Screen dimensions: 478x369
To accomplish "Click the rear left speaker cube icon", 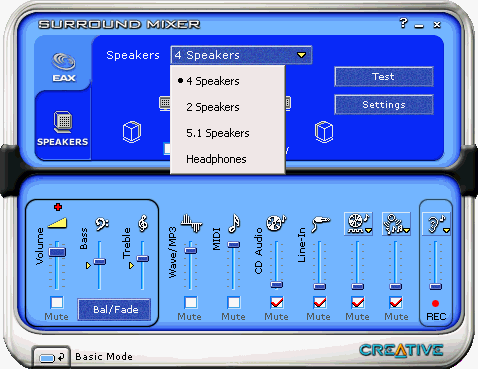I will click(132, 132).
